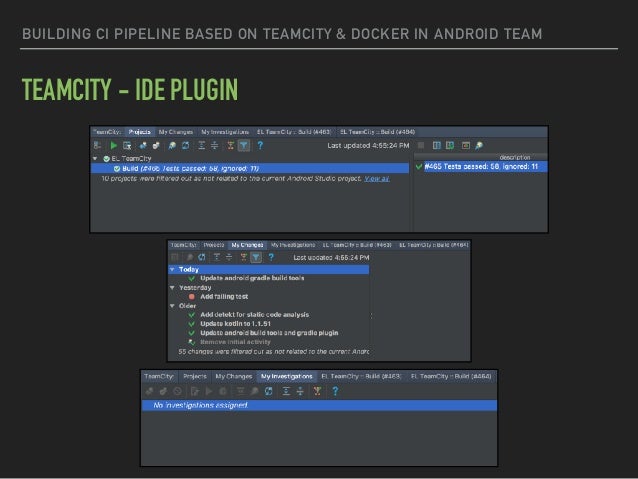Click the orange merge-filter icon in Projects panel toolbar

(230, 145)
